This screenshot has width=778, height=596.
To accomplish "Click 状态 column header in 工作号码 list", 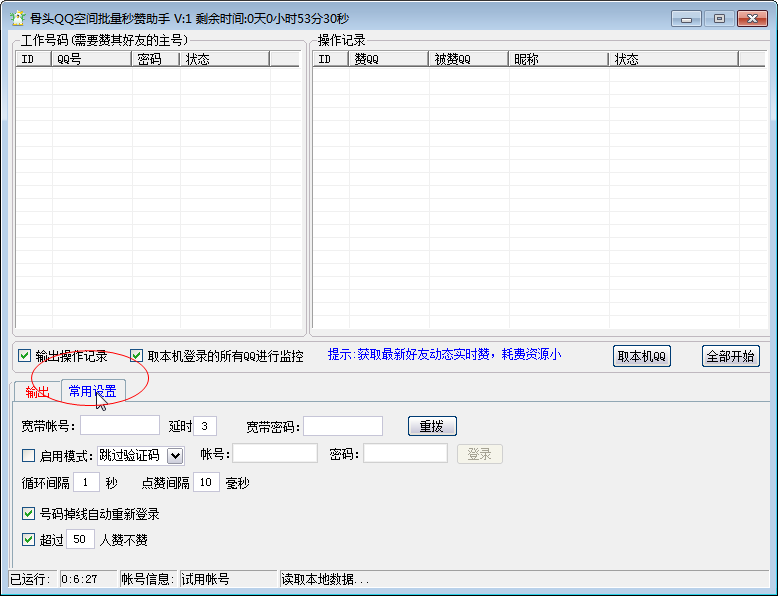I will (x=225, y=59).
